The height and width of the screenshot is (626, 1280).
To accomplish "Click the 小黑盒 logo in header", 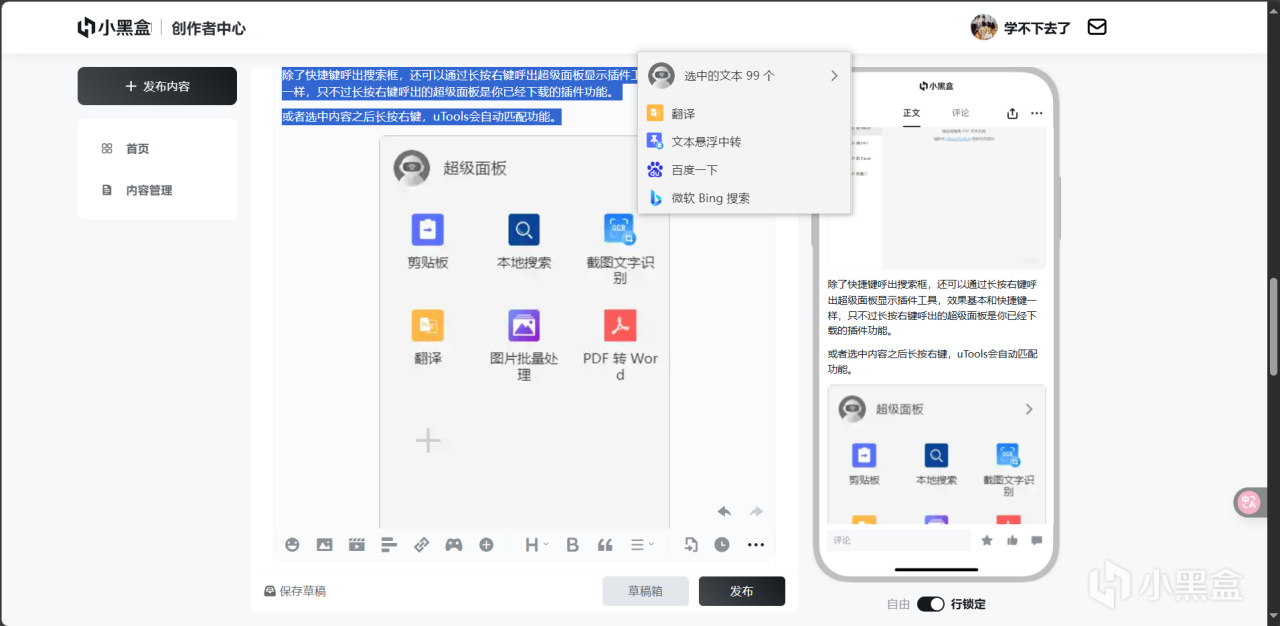I will [114, 28].
